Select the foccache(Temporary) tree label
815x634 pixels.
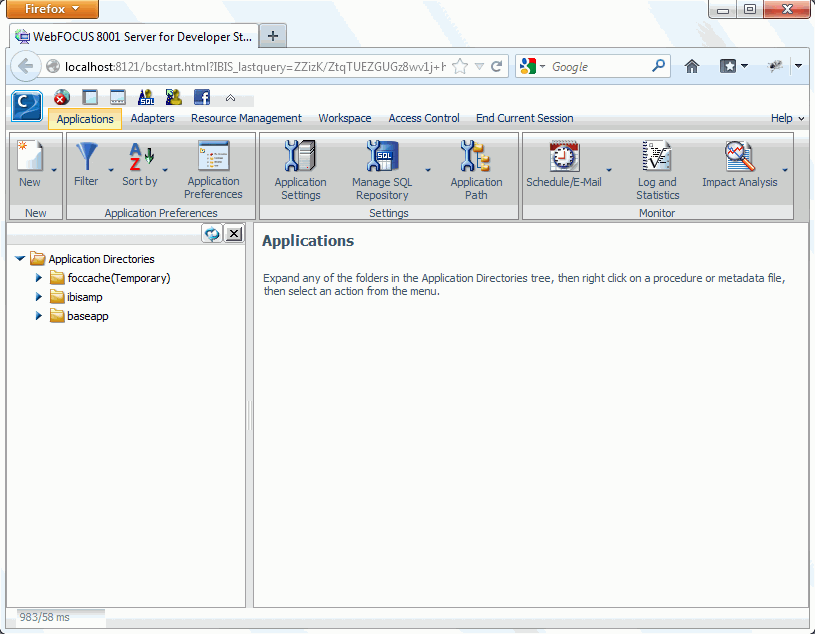pos(119,278)
